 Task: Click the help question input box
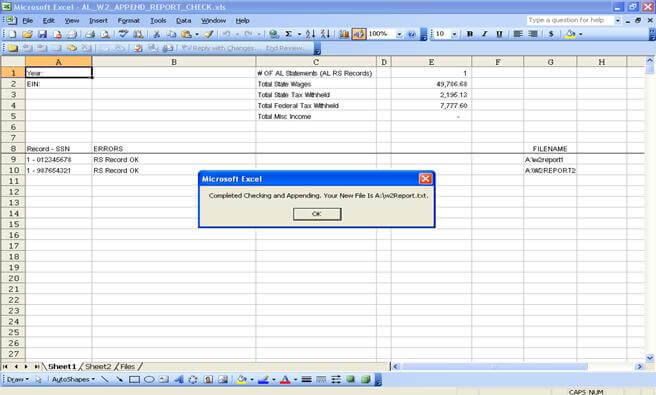[569, 20]
